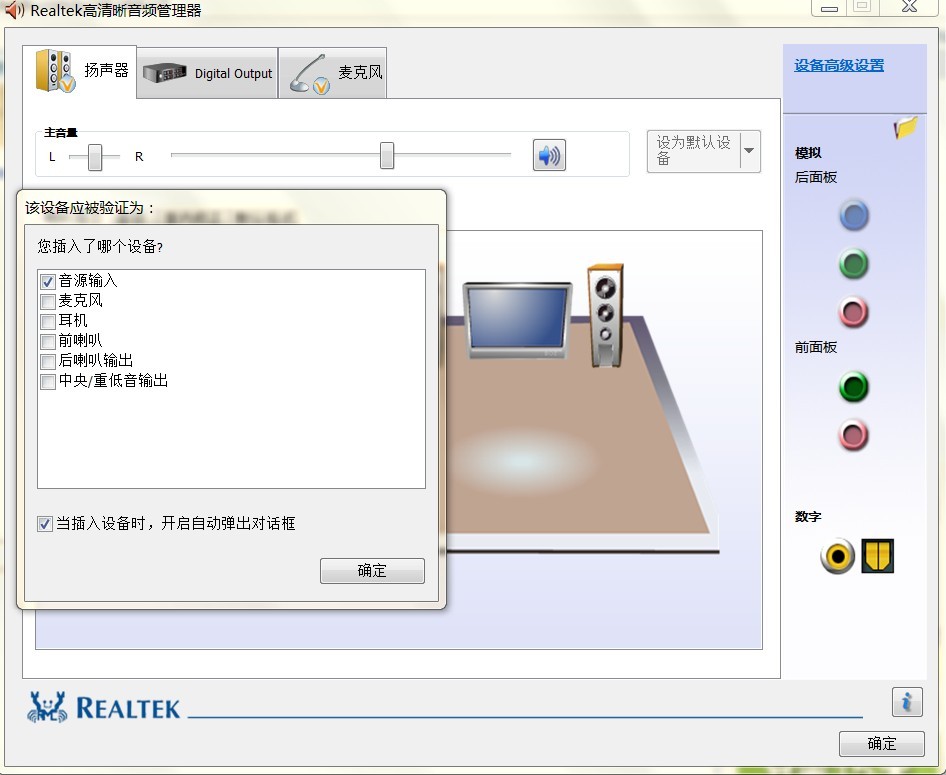The image size is (946, 775).
Task: Click 确定 in the device dialog
Action: 372,571
